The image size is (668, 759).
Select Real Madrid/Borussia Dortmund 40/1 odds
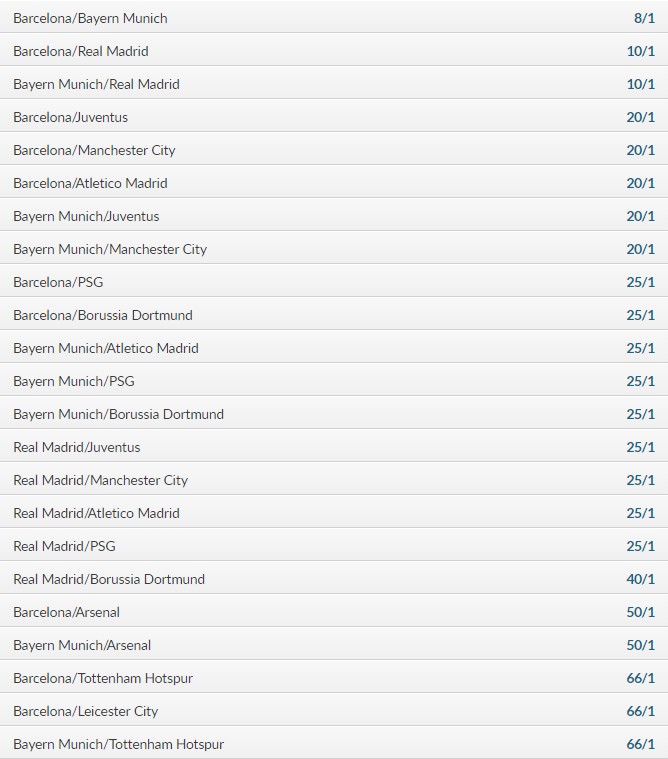pyautogui.click(x=640, y=579)
